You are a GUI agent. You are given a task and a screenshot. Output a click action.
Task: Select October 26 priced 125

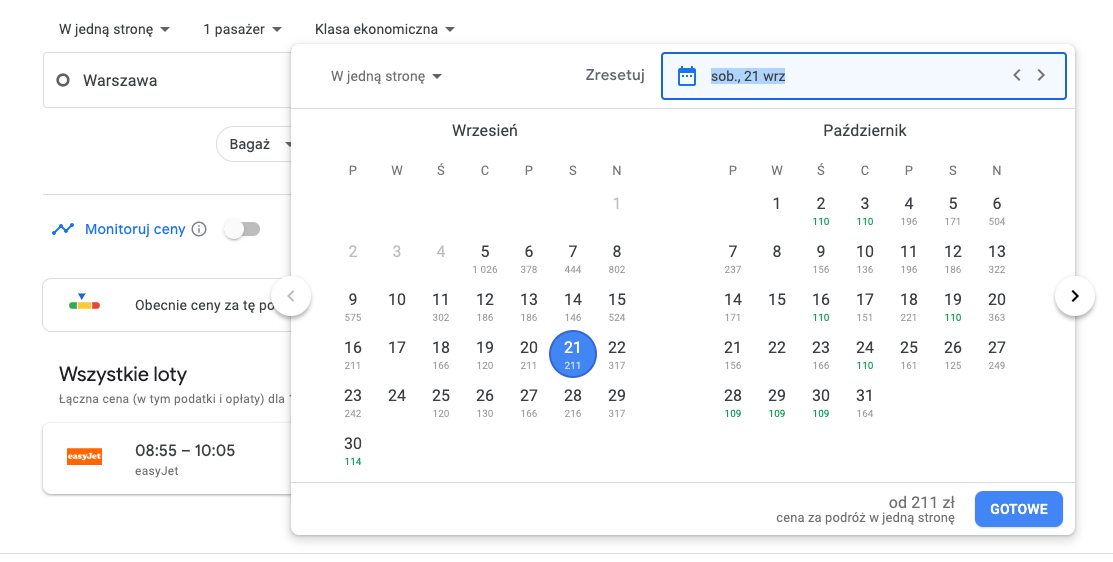point(953,355)
